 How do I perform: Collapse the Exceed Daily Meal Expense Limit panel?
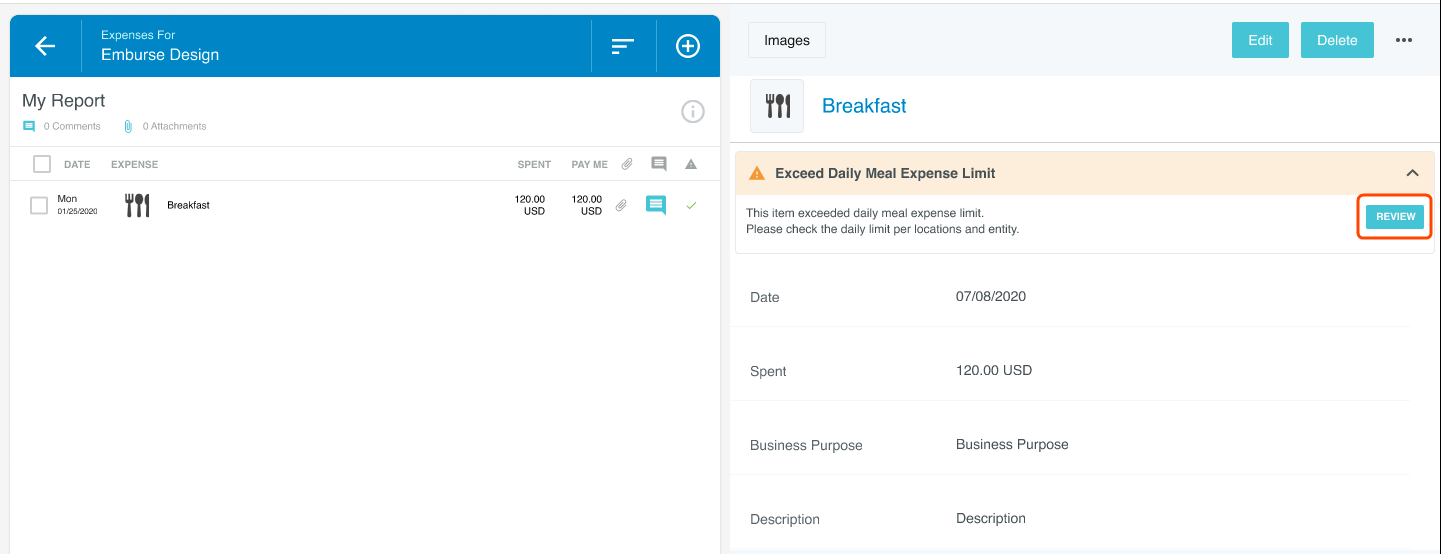pyautogui.click(x=1412, y=173)
